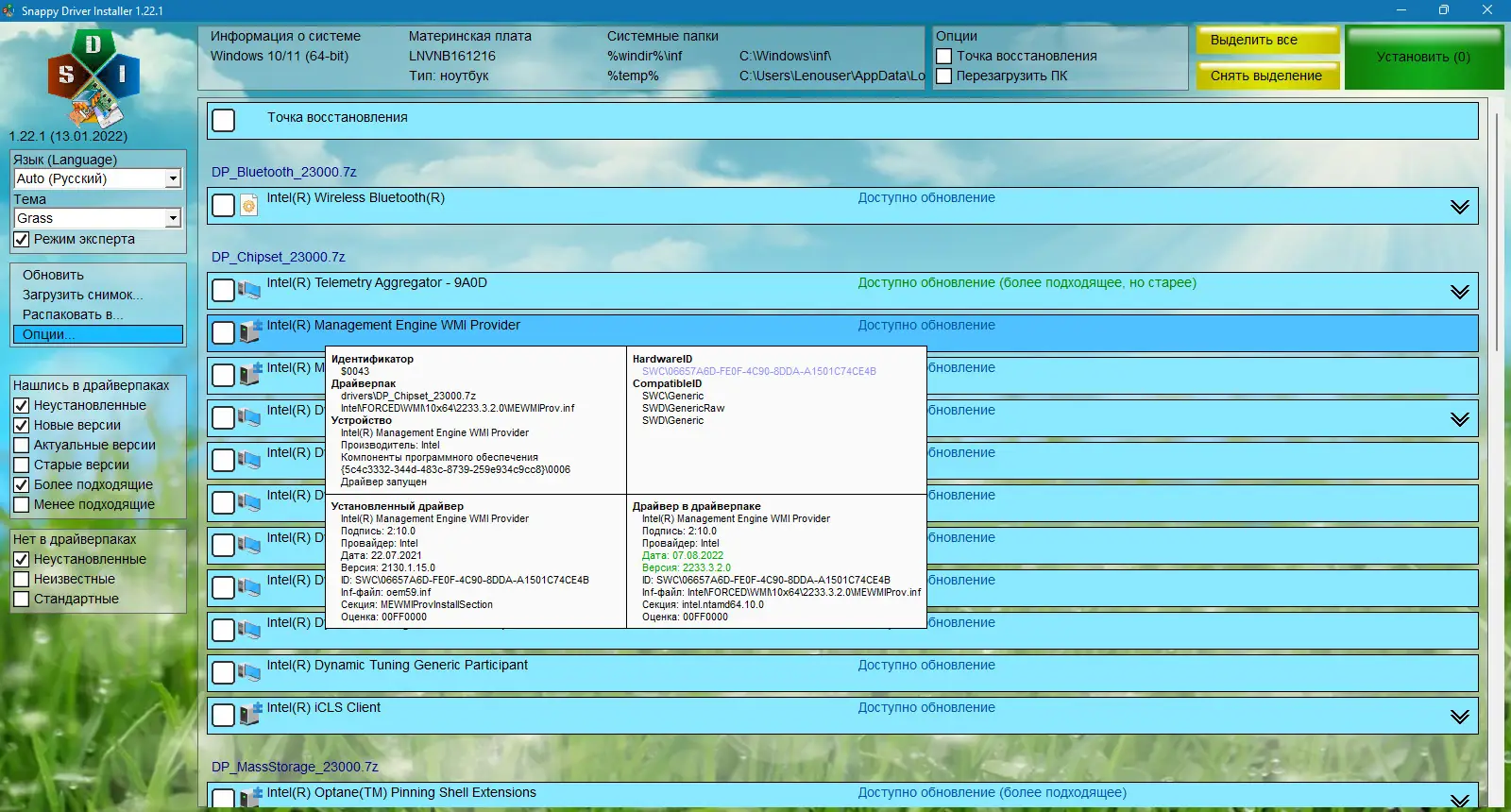
Task: Click the Dynamic Tuning Generic Participant device icon
Action: click(x=249, y=672)
